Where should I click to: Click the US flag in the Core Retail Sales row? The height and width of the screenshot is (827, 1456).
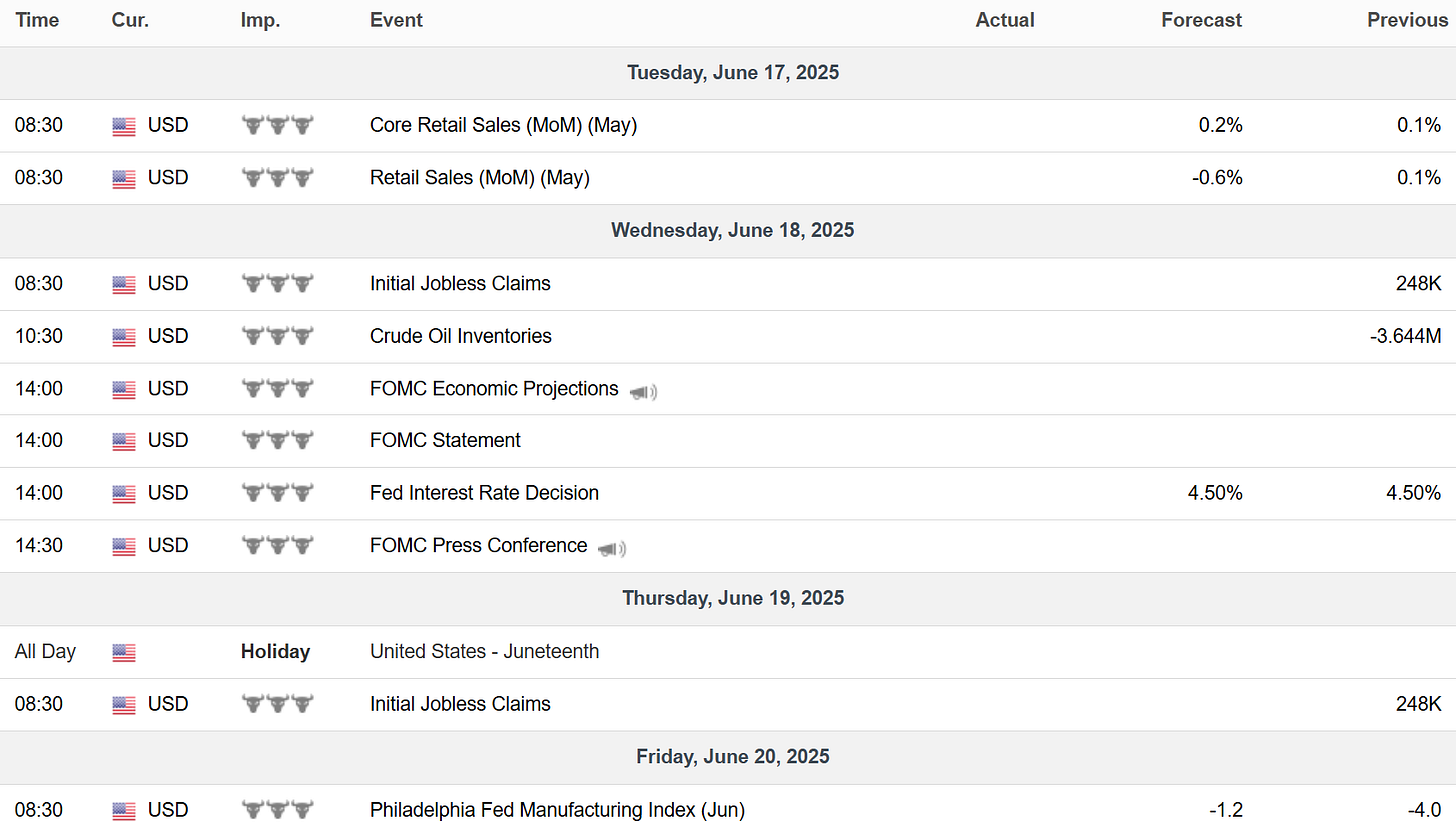click(124, 126)
